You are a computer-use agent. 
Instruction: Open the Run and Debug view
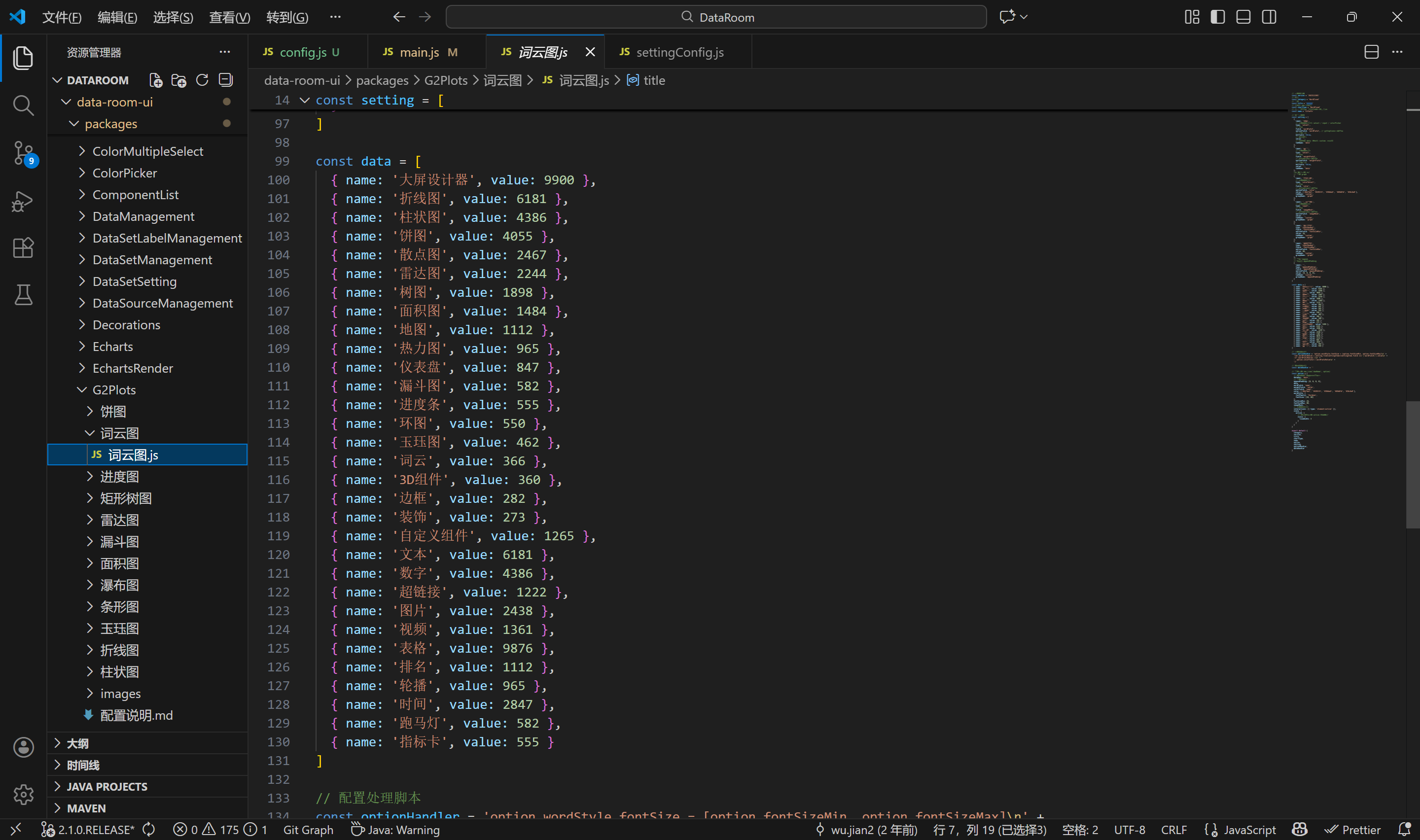[x=23, y=201]
